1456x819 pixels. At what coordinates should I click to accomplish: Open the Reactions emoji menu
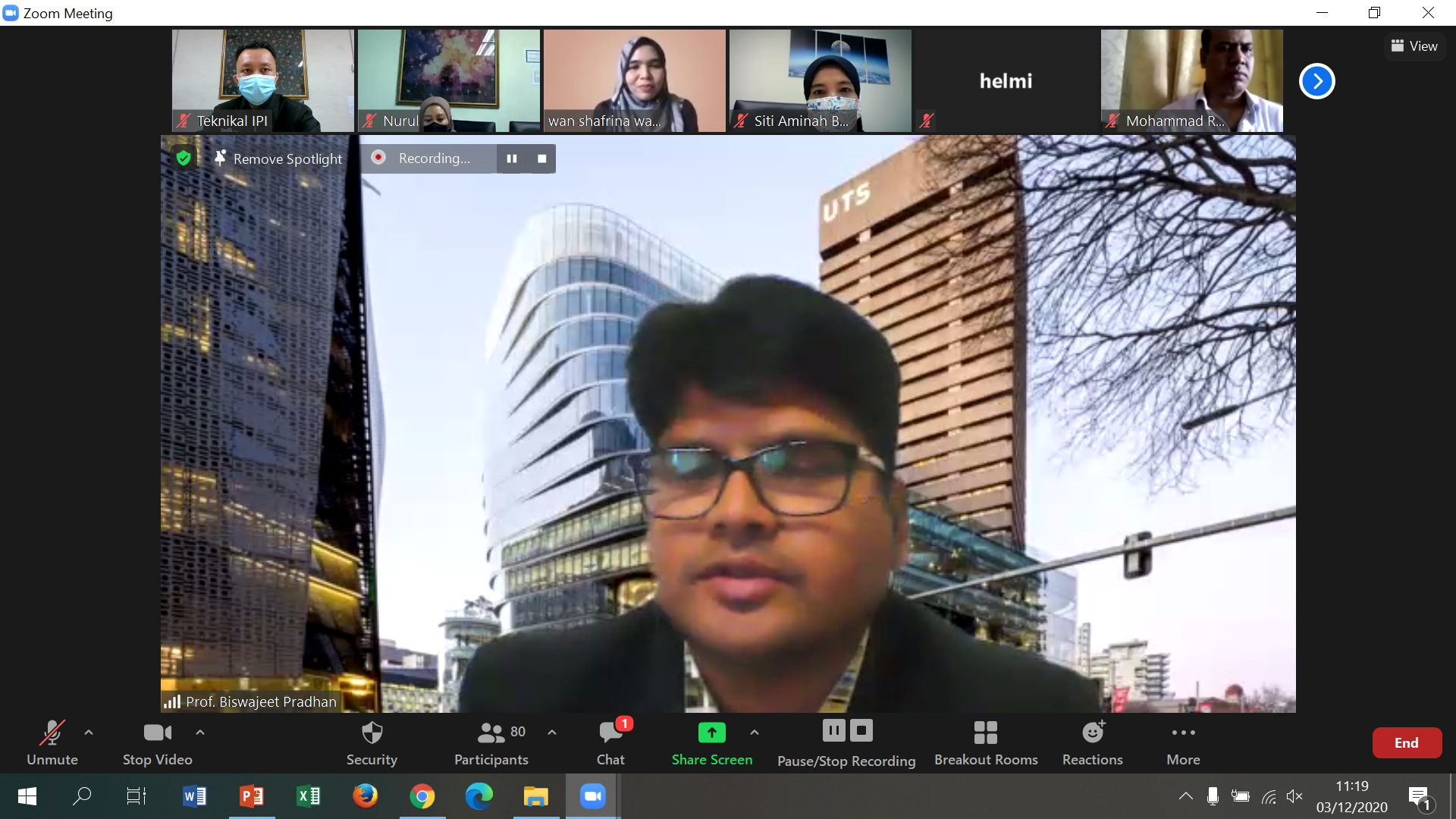click(1092, 742)
